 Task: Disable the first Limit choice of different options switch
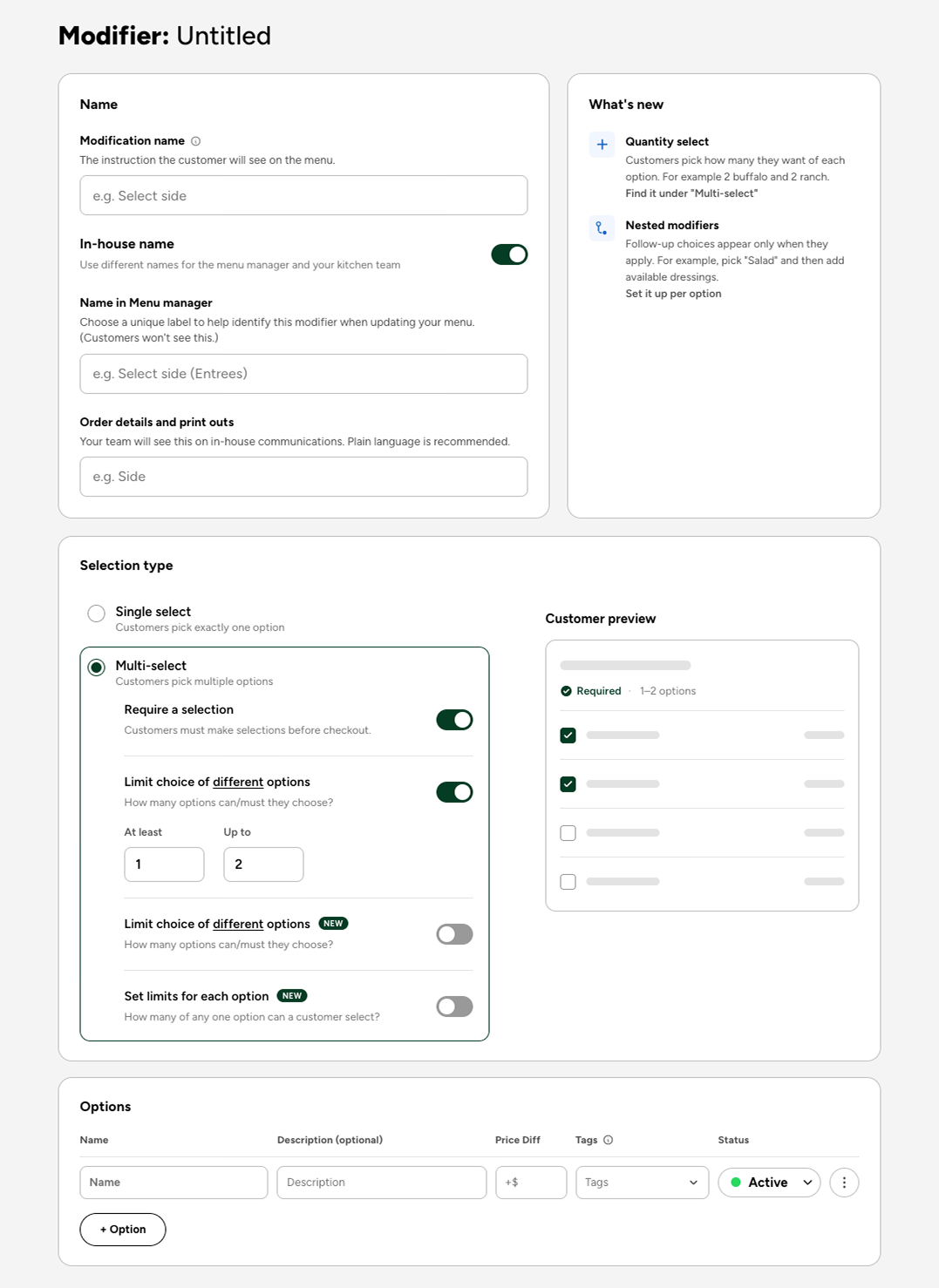click(x=454, y=792)
